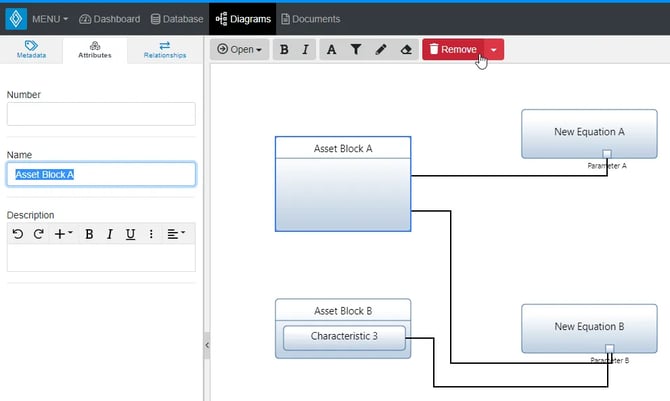This screenshot has width=670, height=401.
Task: Open the Database section
Action: 177,19
